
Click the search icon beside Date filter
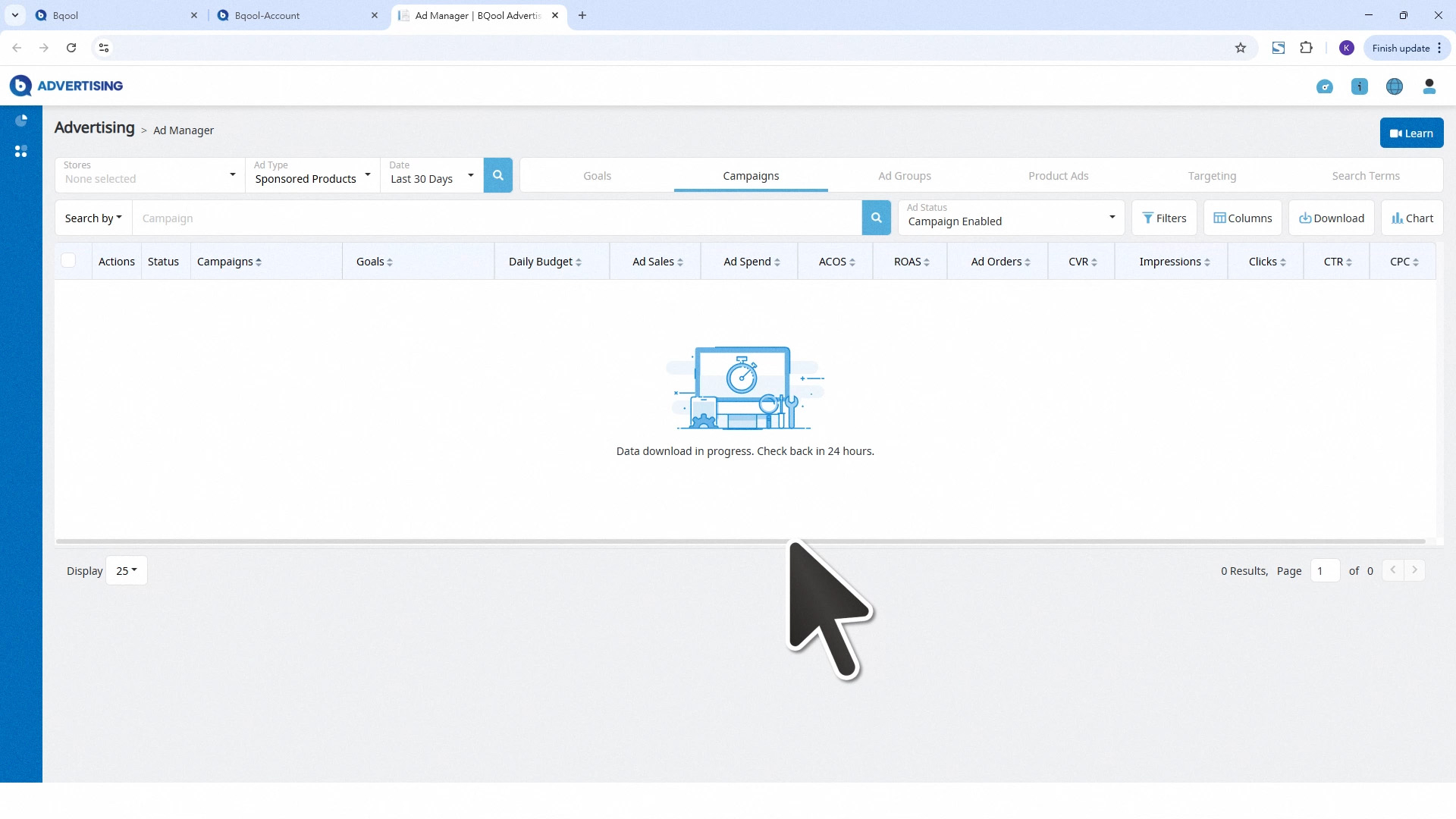pyautogui.click(x=497, y=175)
